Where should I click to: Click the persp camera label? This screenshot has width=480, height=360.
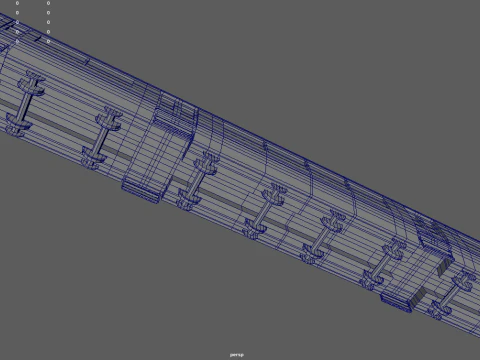[237, 355]
